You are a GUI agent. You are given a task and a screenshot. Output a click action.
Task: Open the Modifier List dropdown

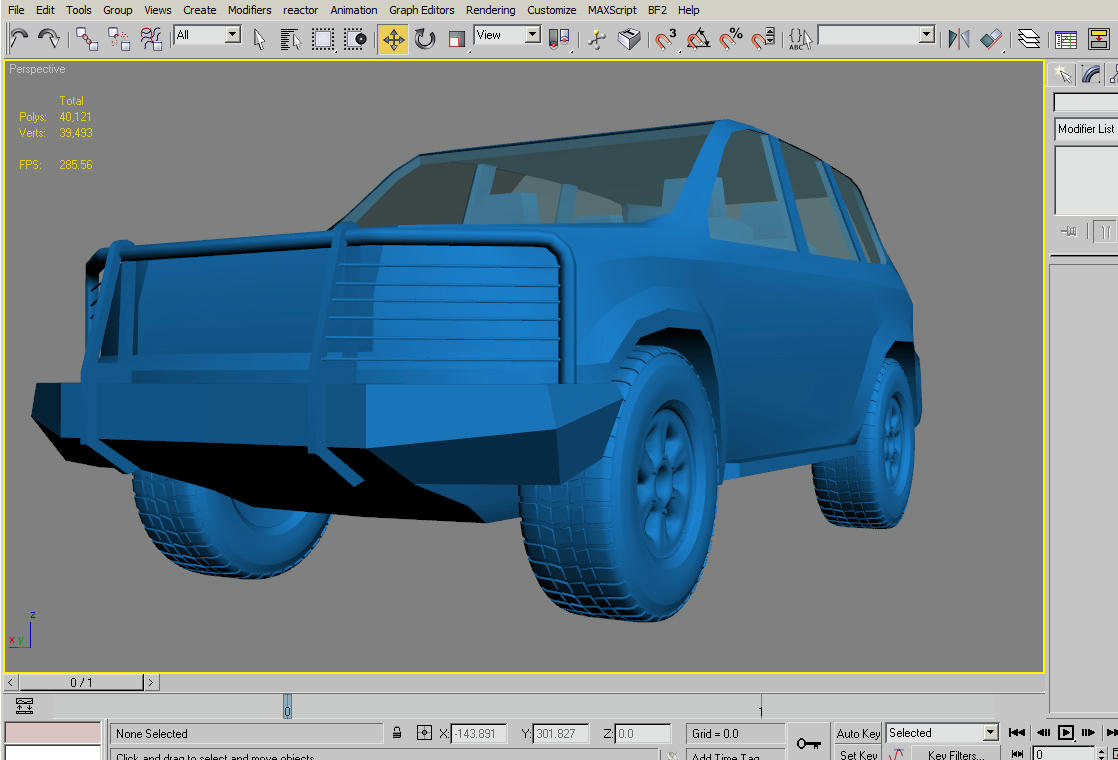1085,129
